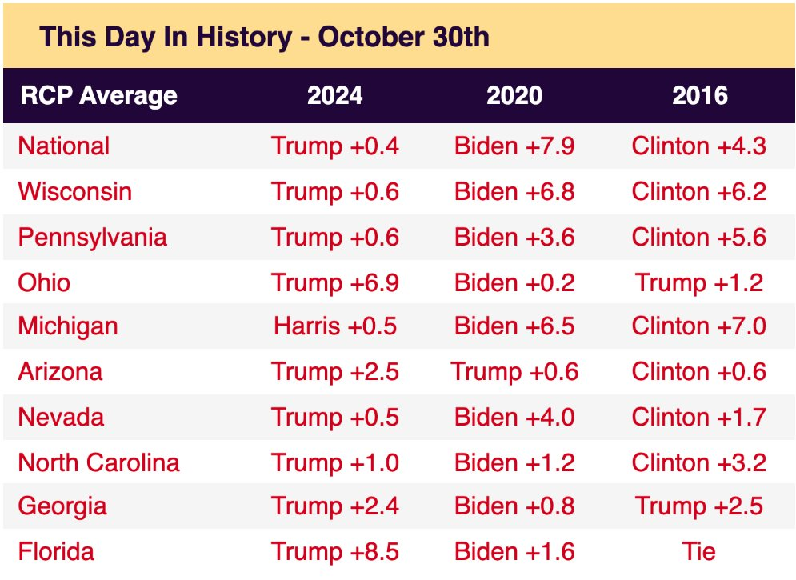This screenshot has height=580, width=796.
Task: Click the Harris +0.5 Michigan value
Action: [x=335, y=326]
